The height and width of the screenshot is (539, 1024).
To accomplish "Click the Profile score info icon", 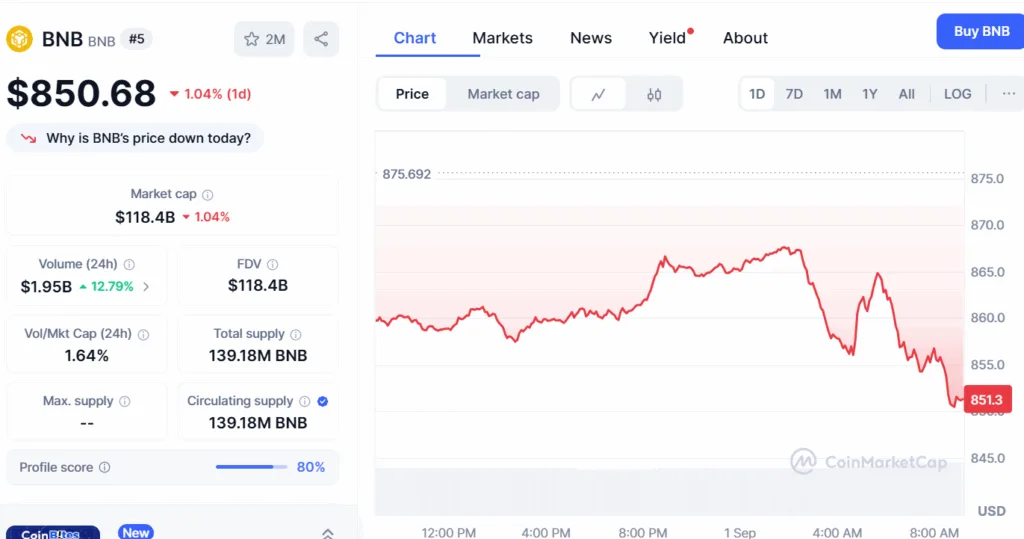I will 105,468.
